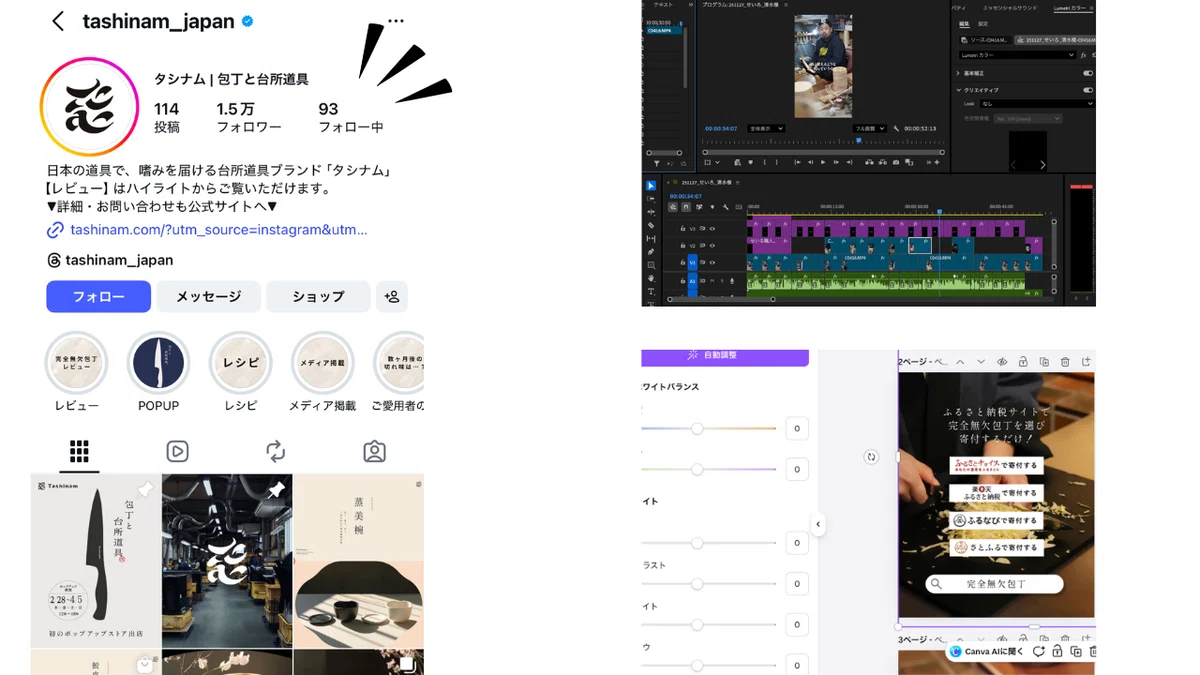Select the Hand tool in Premiere
Image resolution: width=1200 pixels, height=675 pixels.
pos(651,278)
